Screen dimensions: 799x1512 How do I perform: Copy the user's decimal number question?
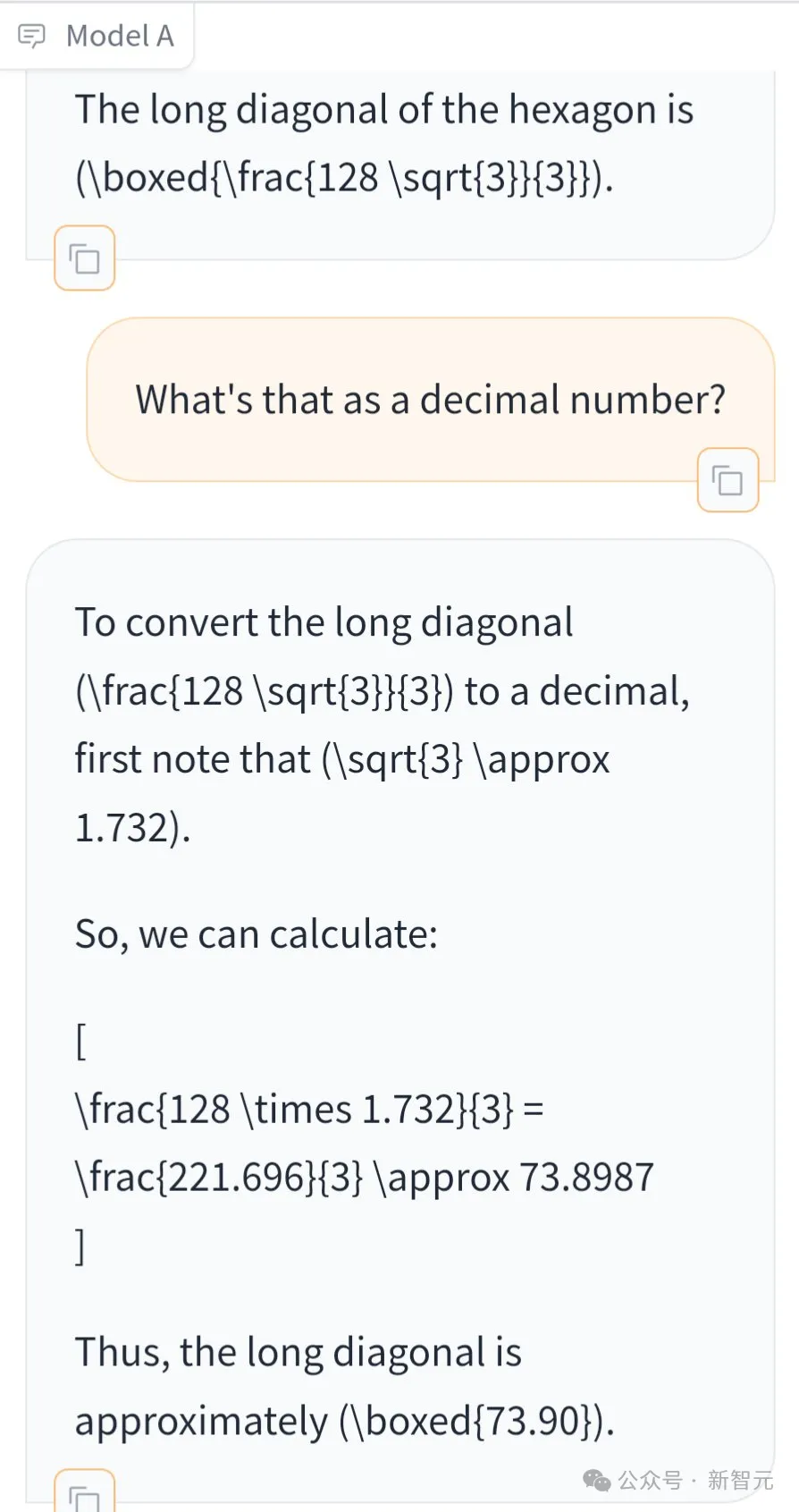(728, 480)
